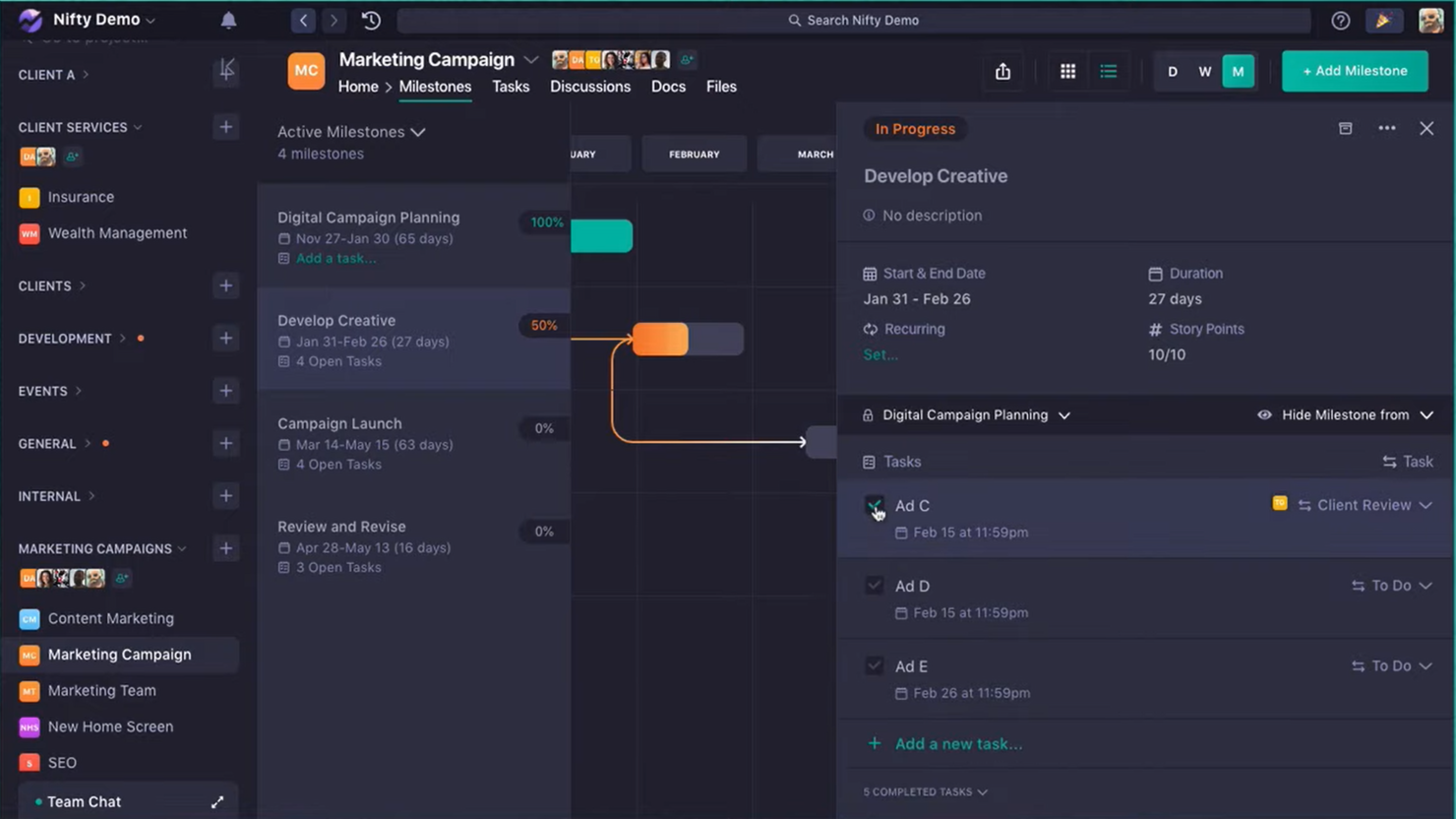The height and width of the screenshot is (819, 1456).
Task: Open the Digital Campaign Planning dependency dropdown
Action: tap(967, 415)
